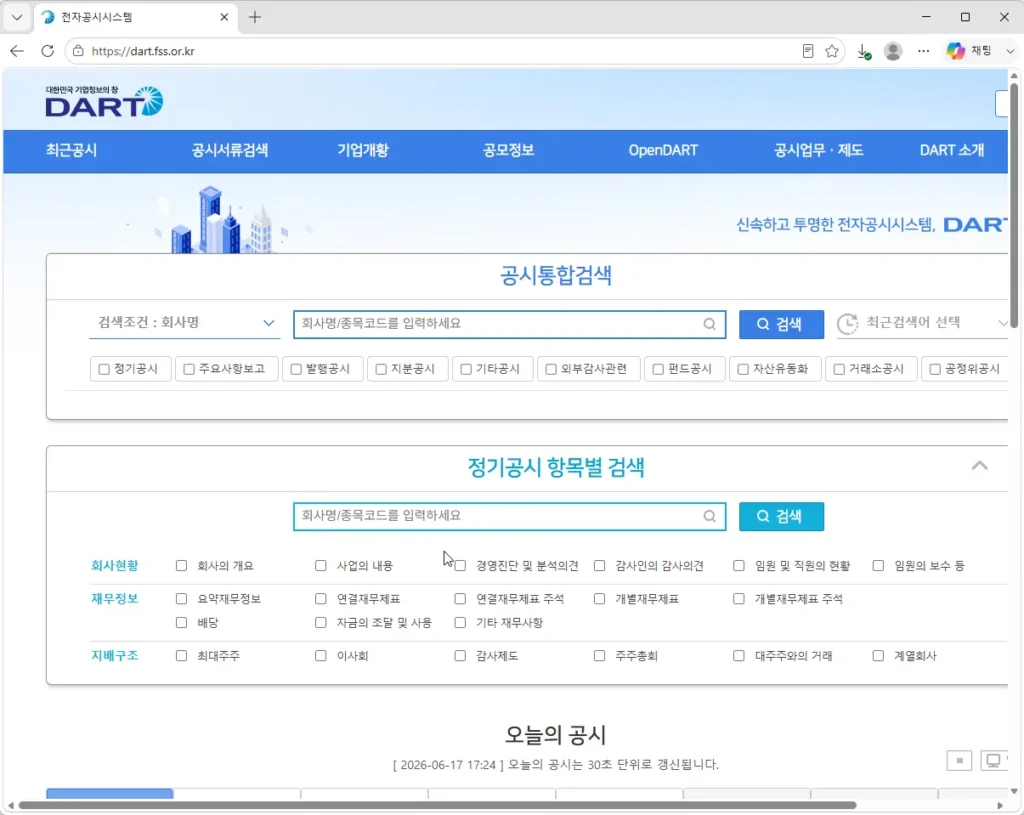
Task: Check the 기타공시 checkbox
Action: (x=466, y=370)
